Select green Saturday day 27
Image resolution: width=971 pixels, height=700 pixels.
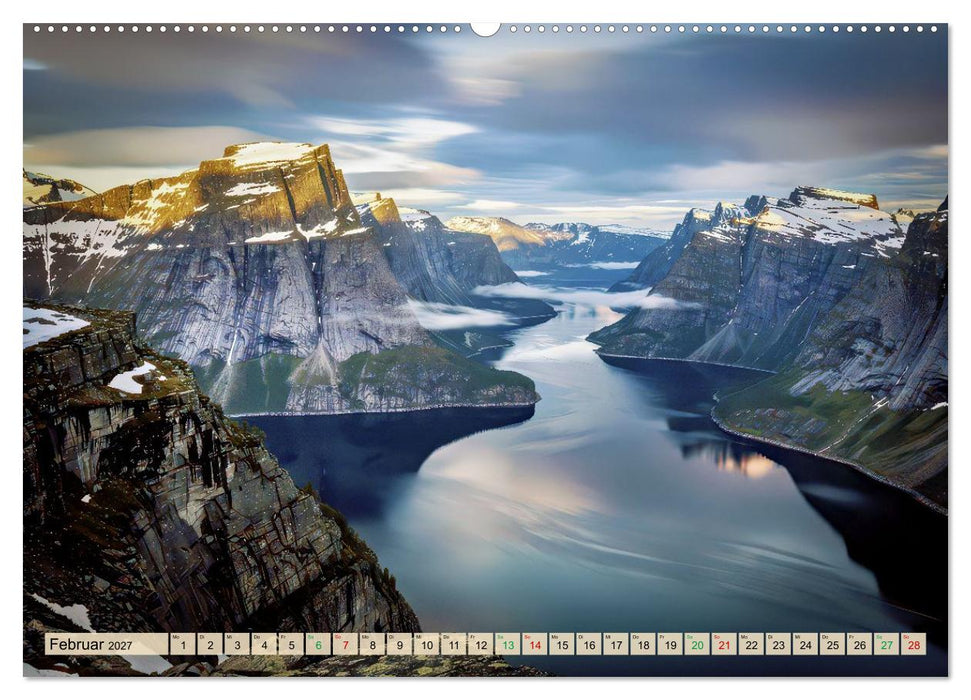point(887,644)
